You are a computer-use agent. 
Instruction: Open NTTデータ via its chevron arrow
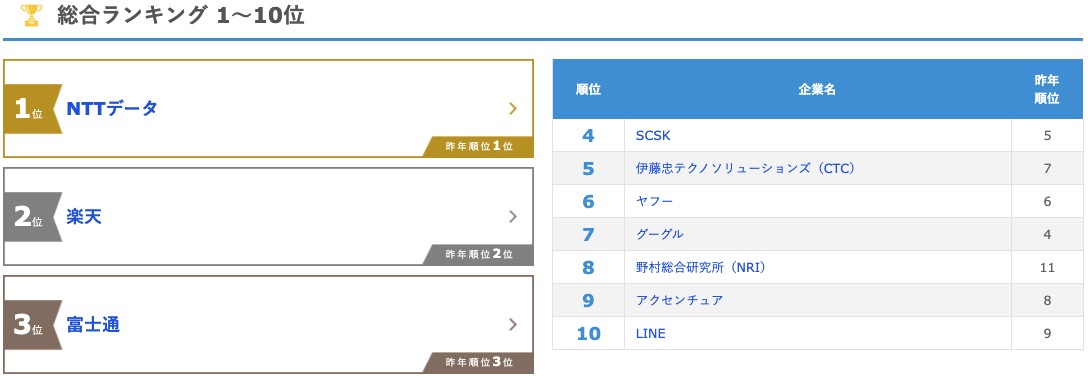coord(513,108)
